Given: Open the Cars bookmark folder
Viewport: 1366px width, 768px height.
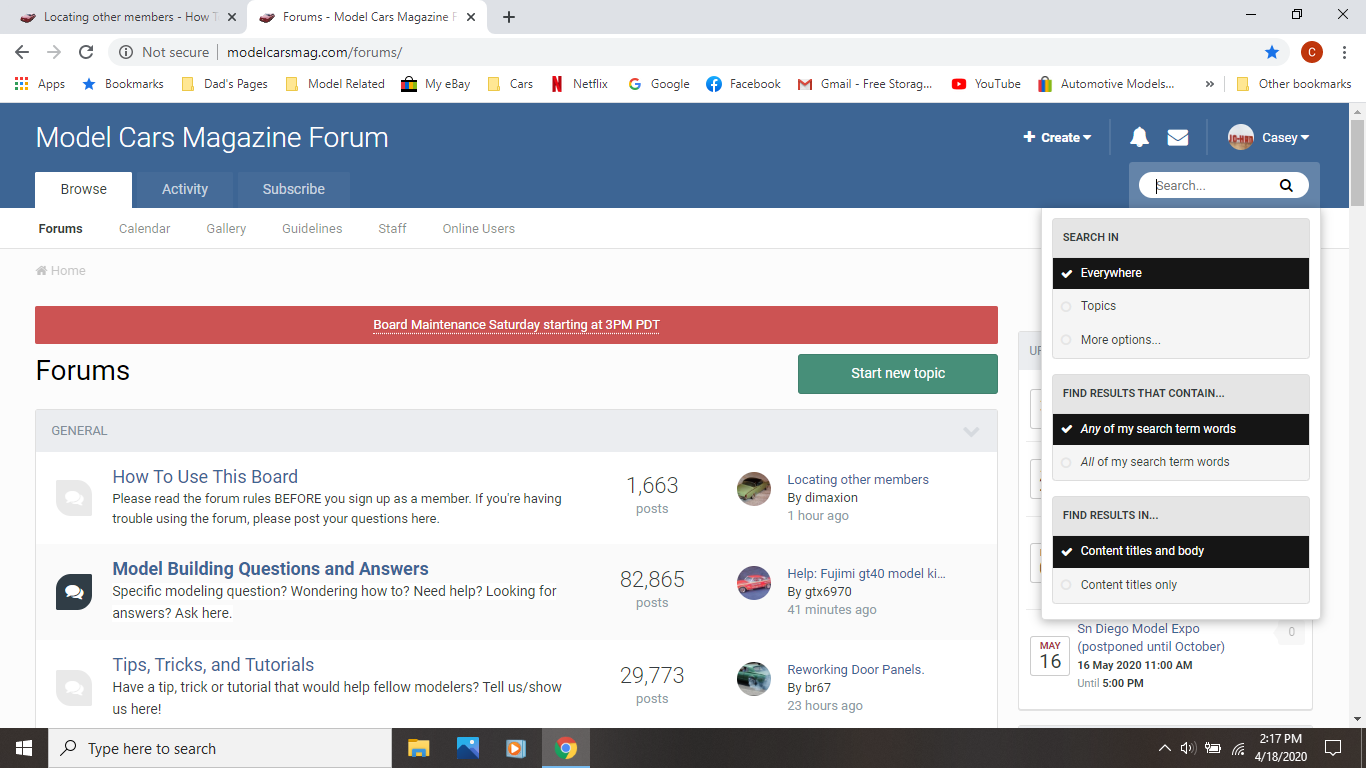Looking at the screenshot, I should (510, 84).
